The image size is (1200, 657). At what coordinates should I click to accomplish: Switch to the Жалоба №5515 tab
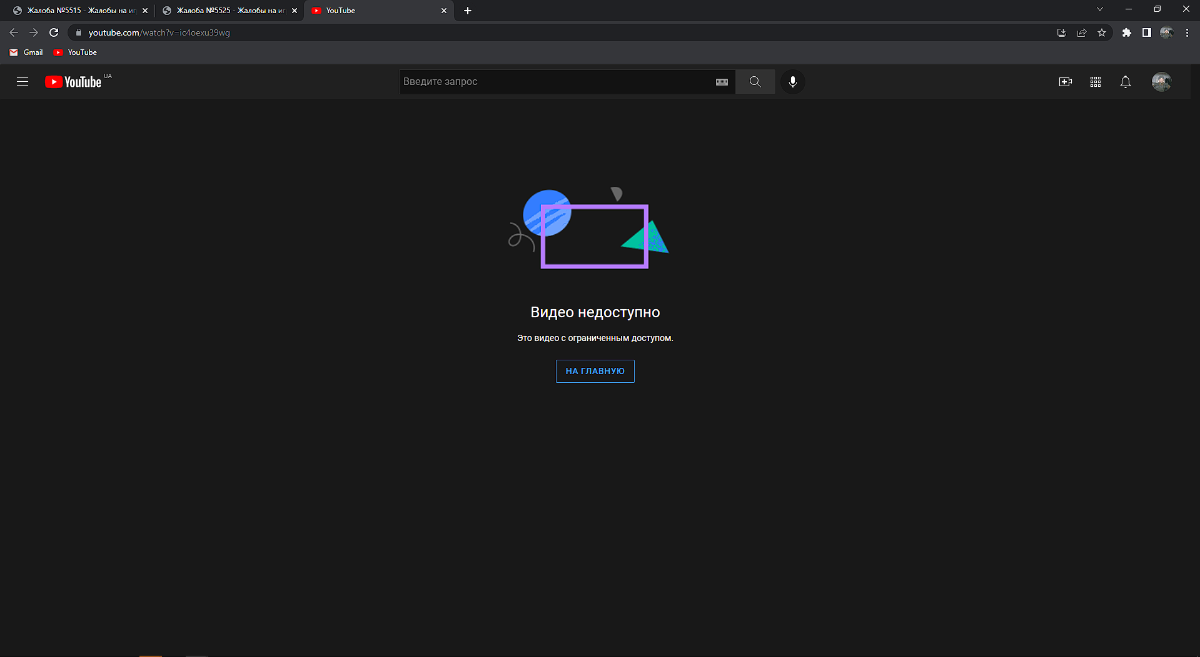75,10
